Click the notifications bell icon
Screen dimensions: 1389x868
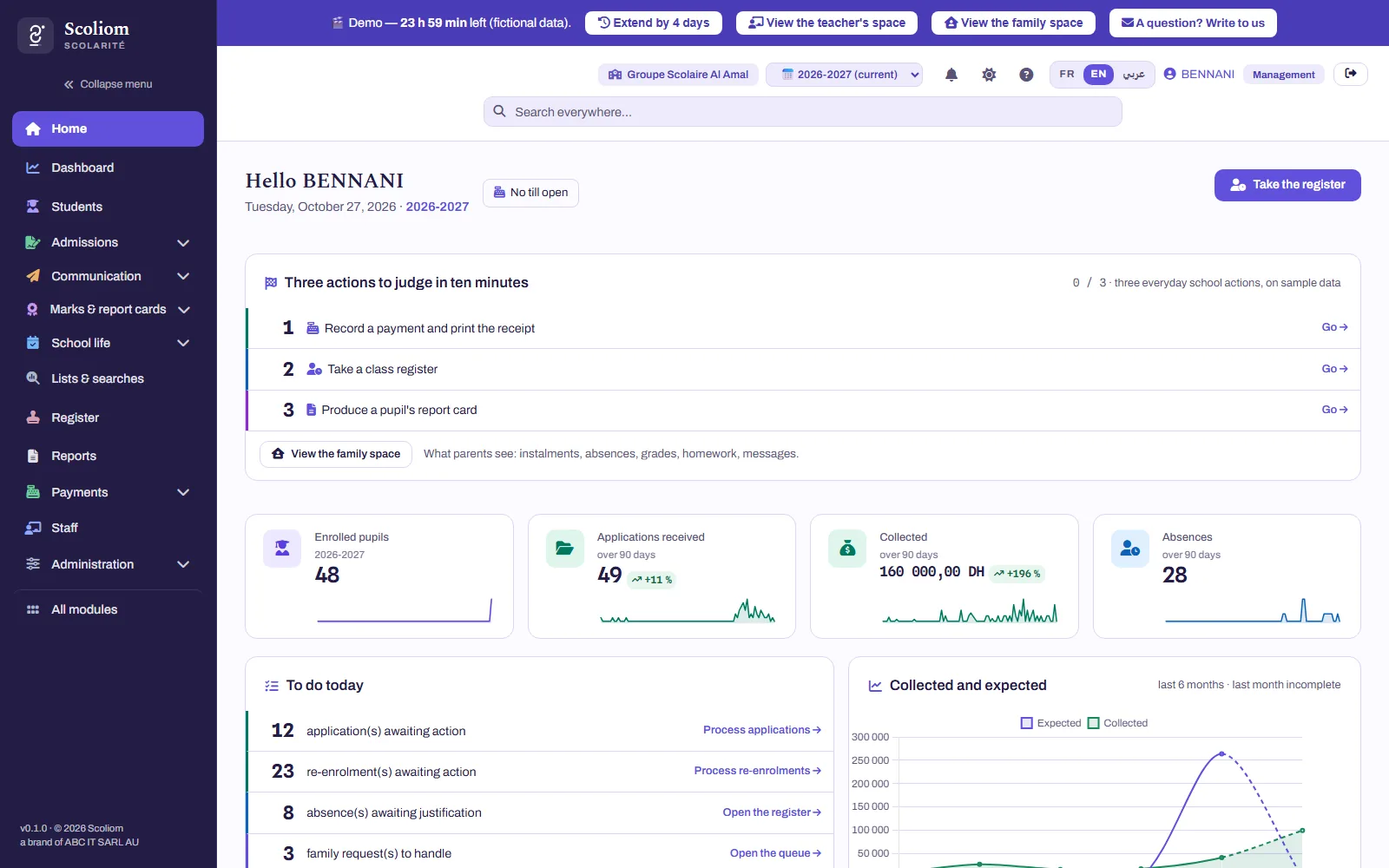tap(951, 75)
